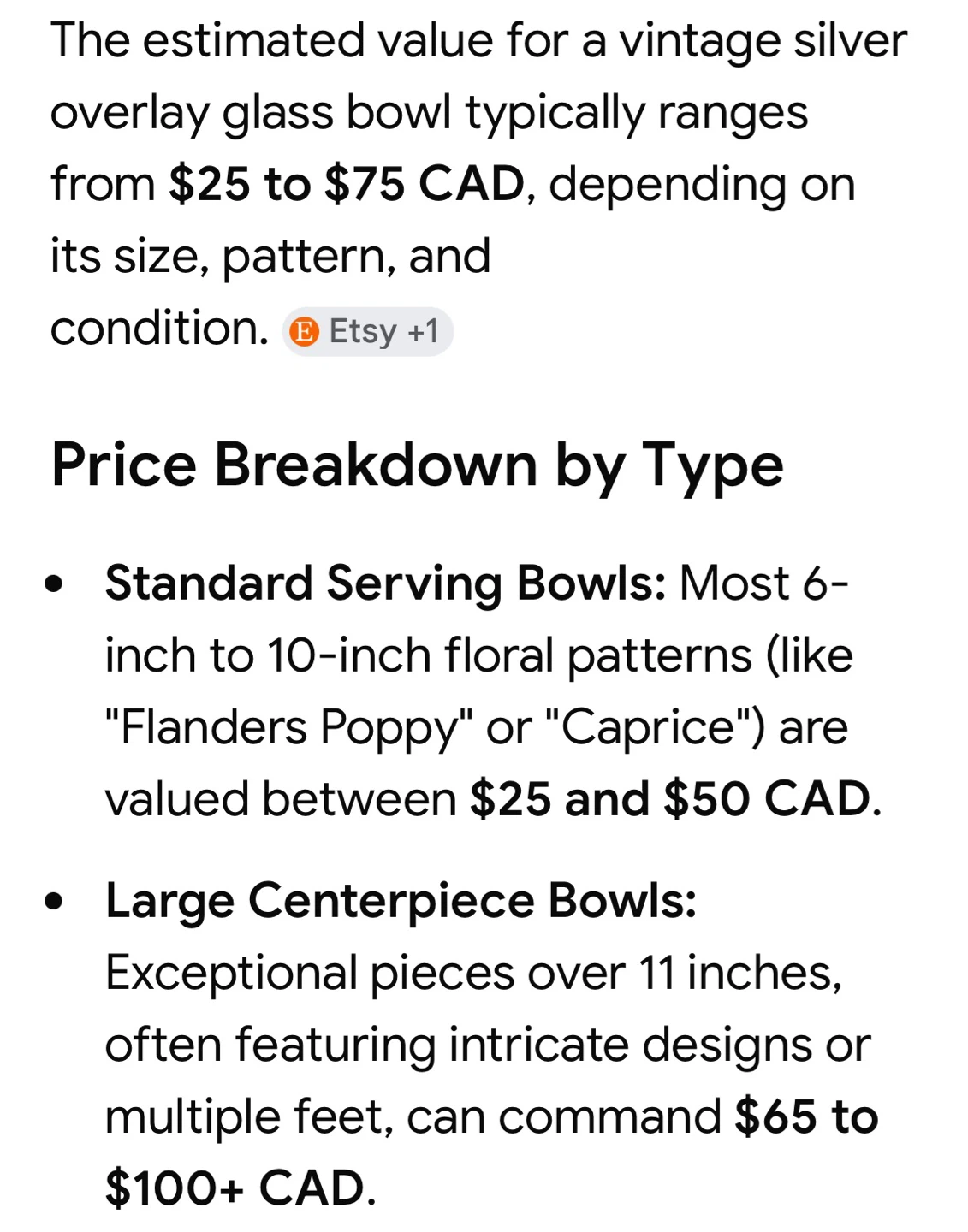The height and width of the screenshot is (1232, 968).
Task: Tap the $65 to price text
Action: click(x=806, y=1117)
